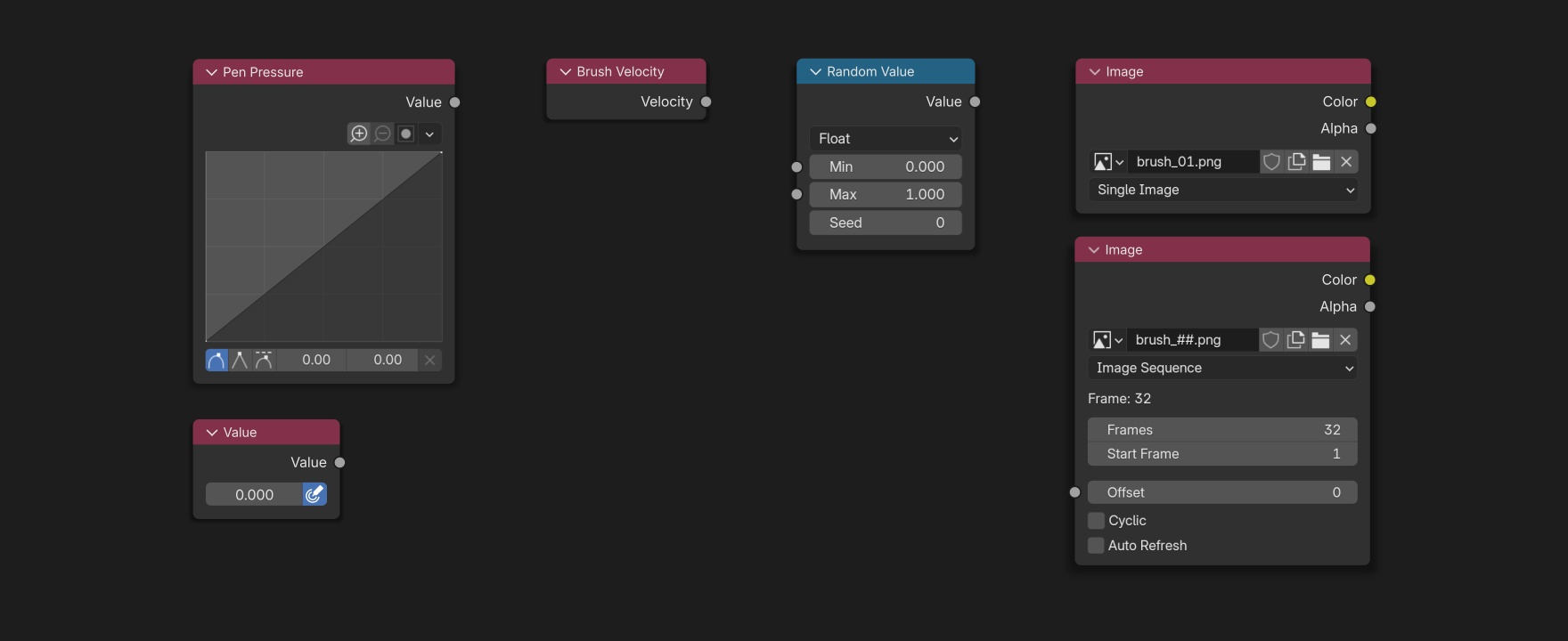The image size is (1568, 641).
Task: Collapse the brush_01.png Image node
Action: [1094, 71]
